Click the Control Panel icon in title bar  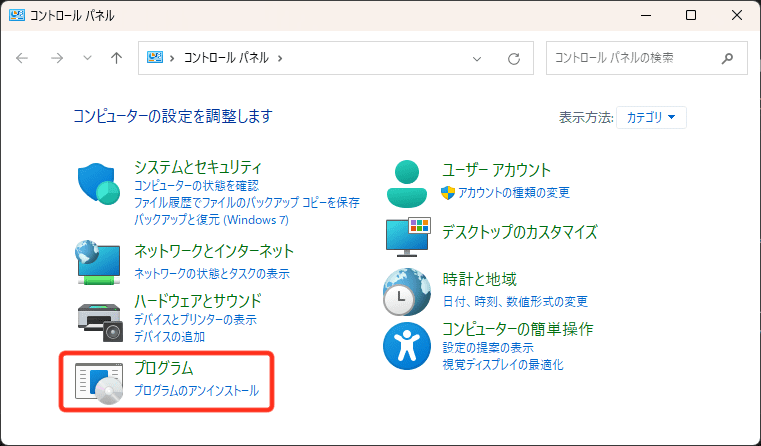pyautogui.click(x=17, y=16)
